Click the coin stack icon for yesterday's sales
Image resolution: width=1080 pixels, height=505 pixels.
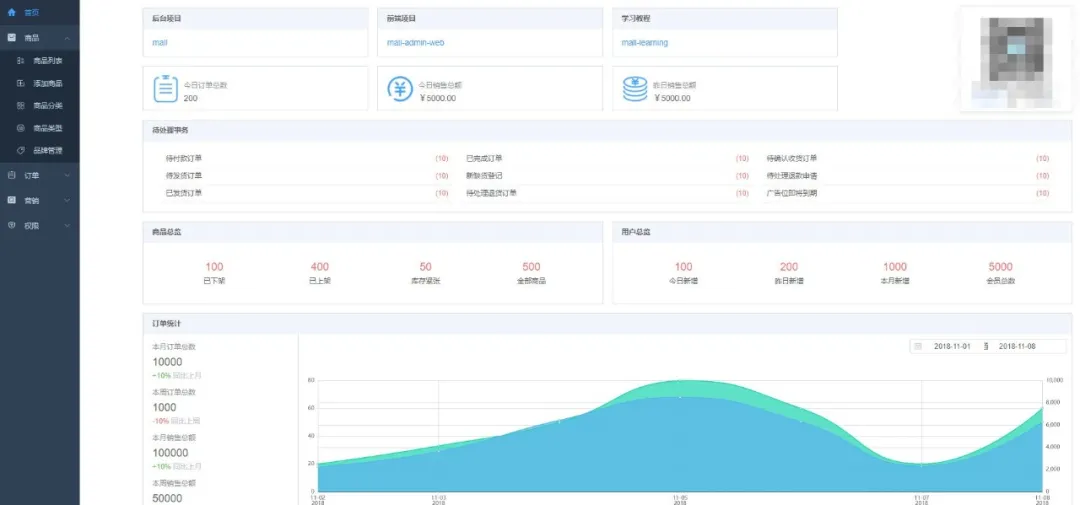635,89
